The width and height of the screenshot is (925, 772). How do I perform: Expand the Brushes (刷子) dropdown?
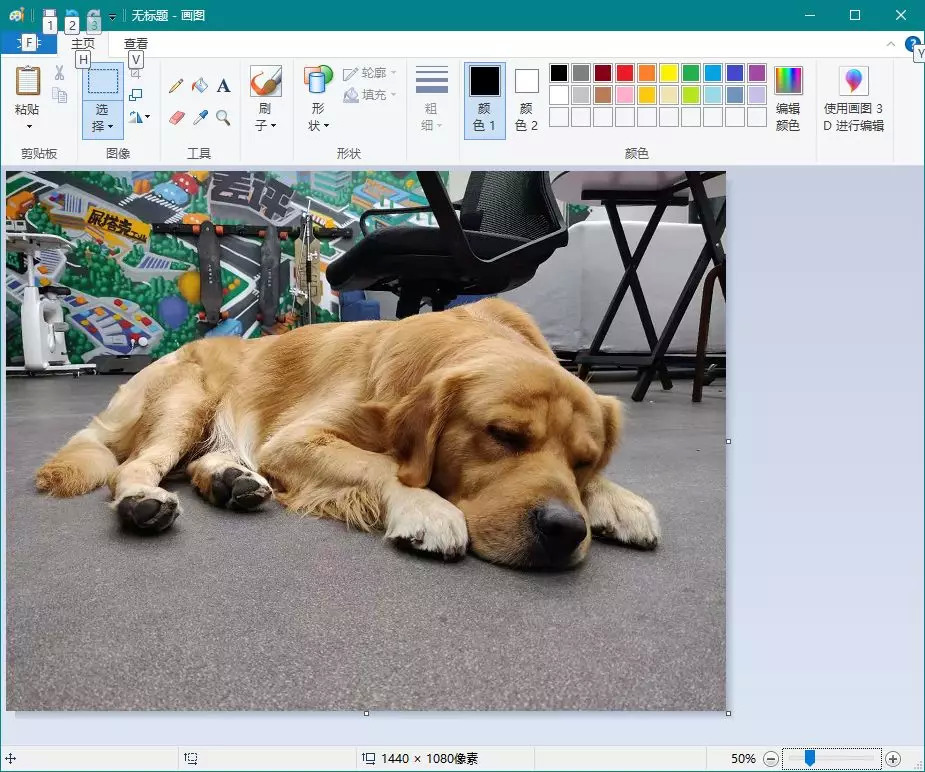[x=265, y=126]
